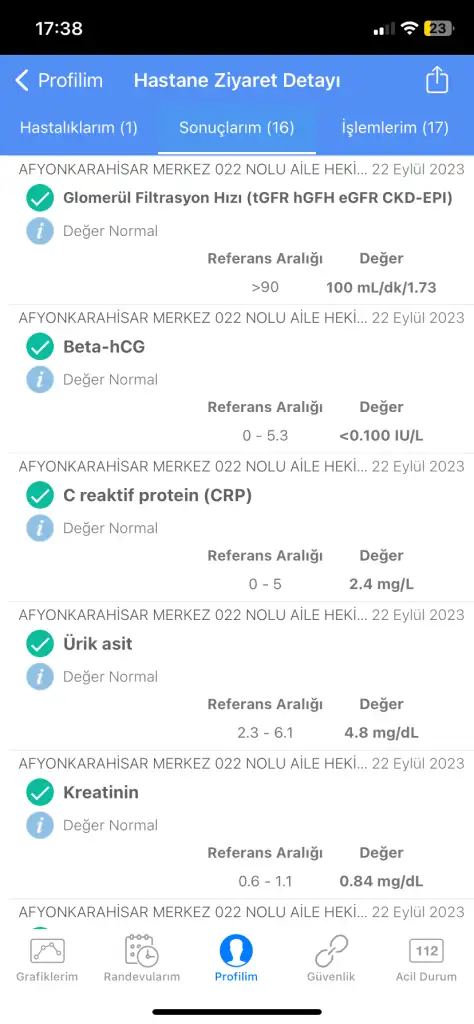
Task: Tap info icon under Ürik asit
Action: pos(40,677)
